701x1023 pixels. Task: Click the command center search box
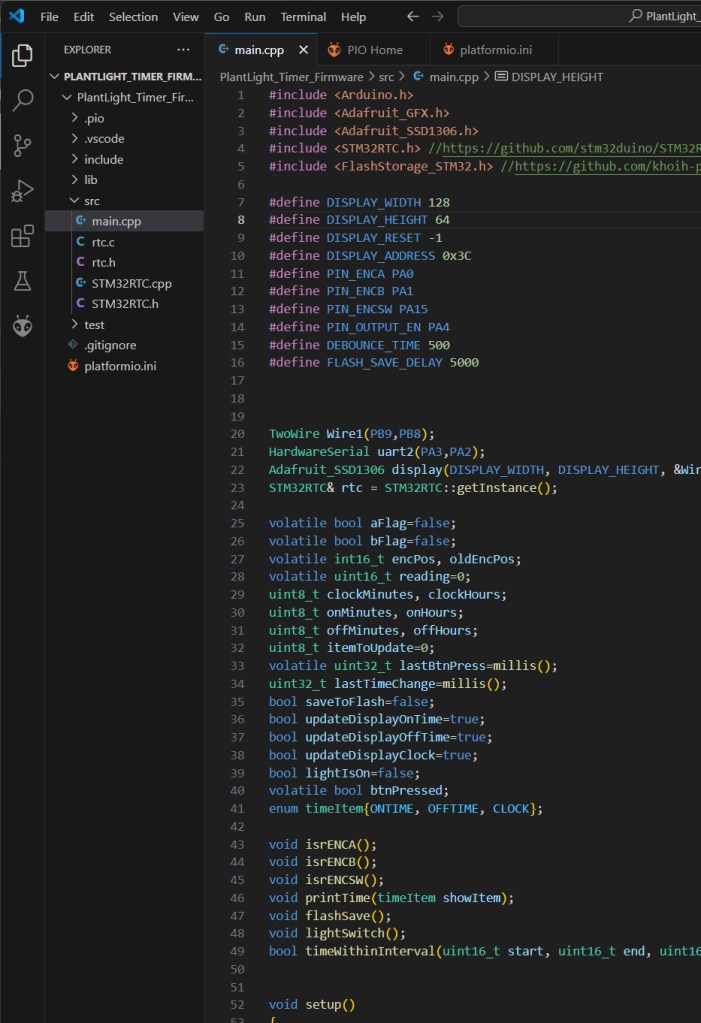click(x=580, y=17)
